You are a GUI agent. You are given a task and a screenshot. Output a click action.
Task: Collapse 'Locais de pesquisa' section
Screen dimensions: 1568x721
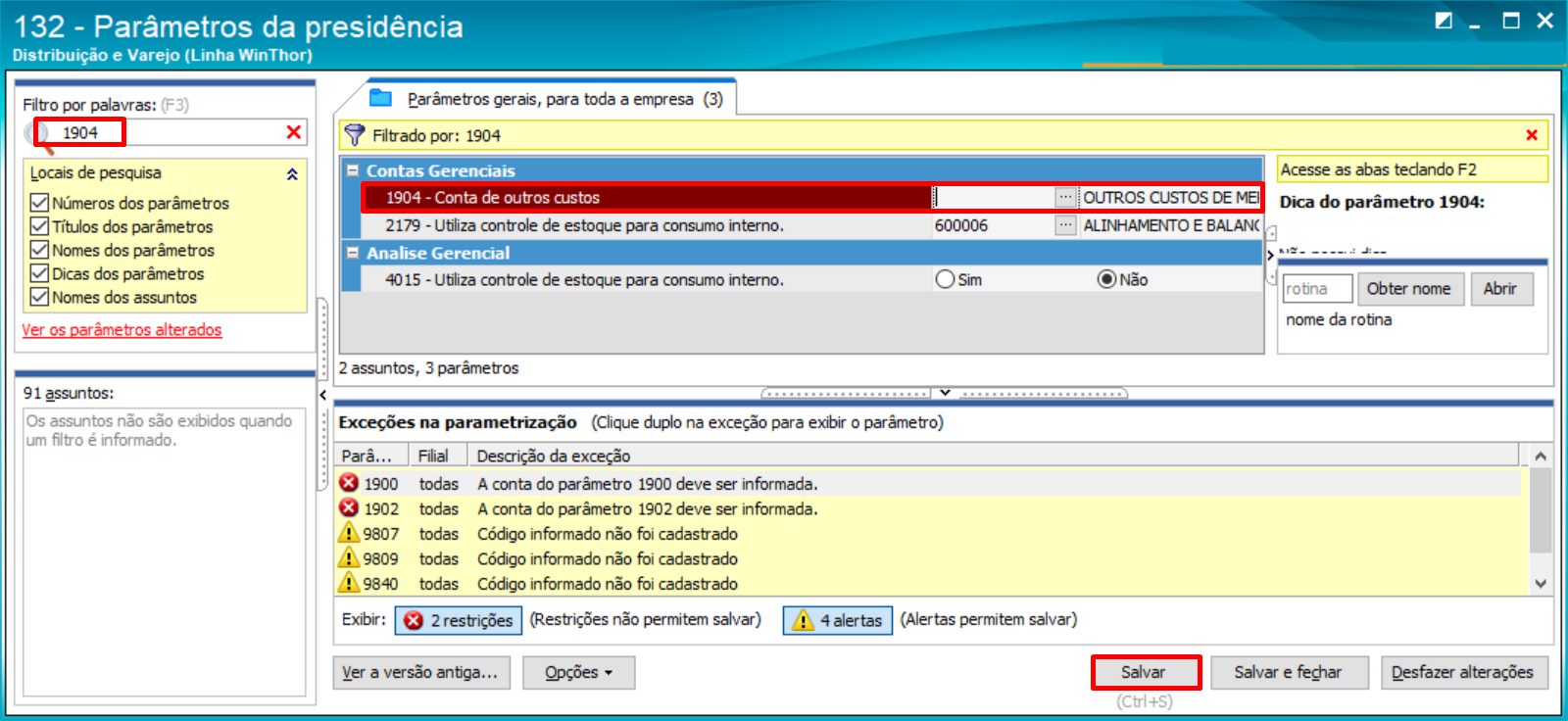tap(292, 173)
